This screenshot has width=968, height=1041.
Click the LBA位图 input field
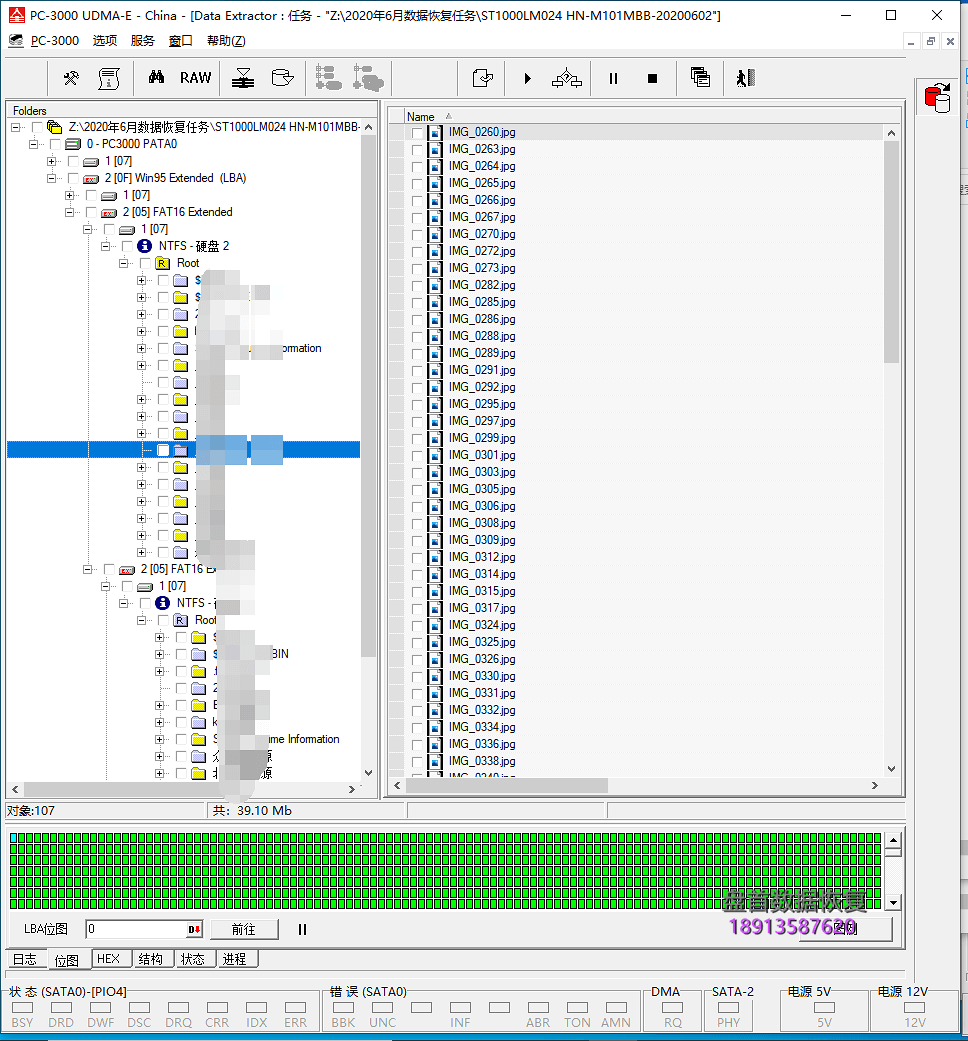(x=136, y=929)
